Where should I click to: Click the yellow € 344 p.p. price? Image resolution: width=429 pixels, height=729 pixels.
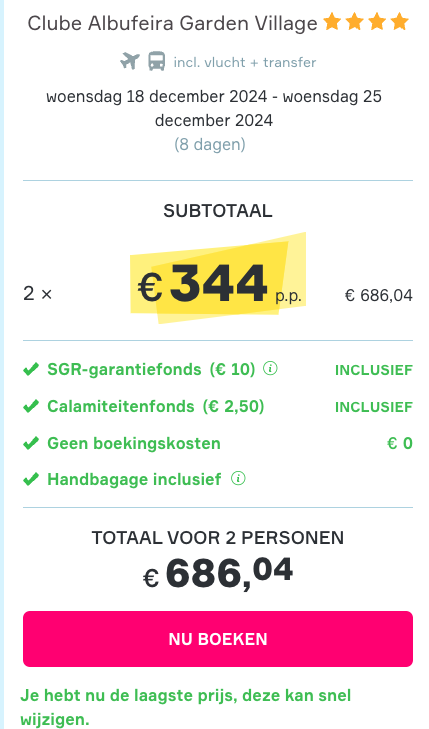pyautogui.click(x=218, y=284)
